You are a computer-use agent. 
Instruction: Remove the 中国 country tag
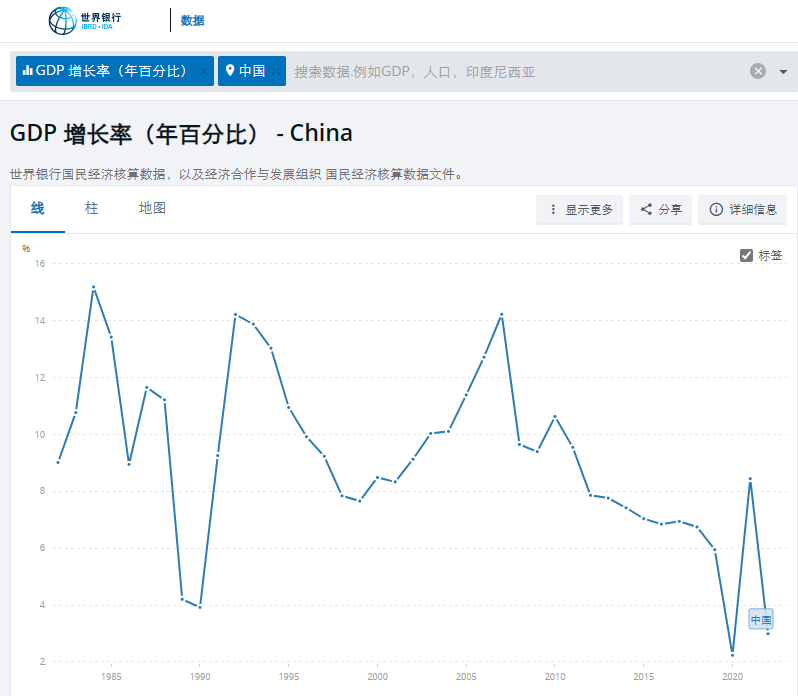(276, 71)
